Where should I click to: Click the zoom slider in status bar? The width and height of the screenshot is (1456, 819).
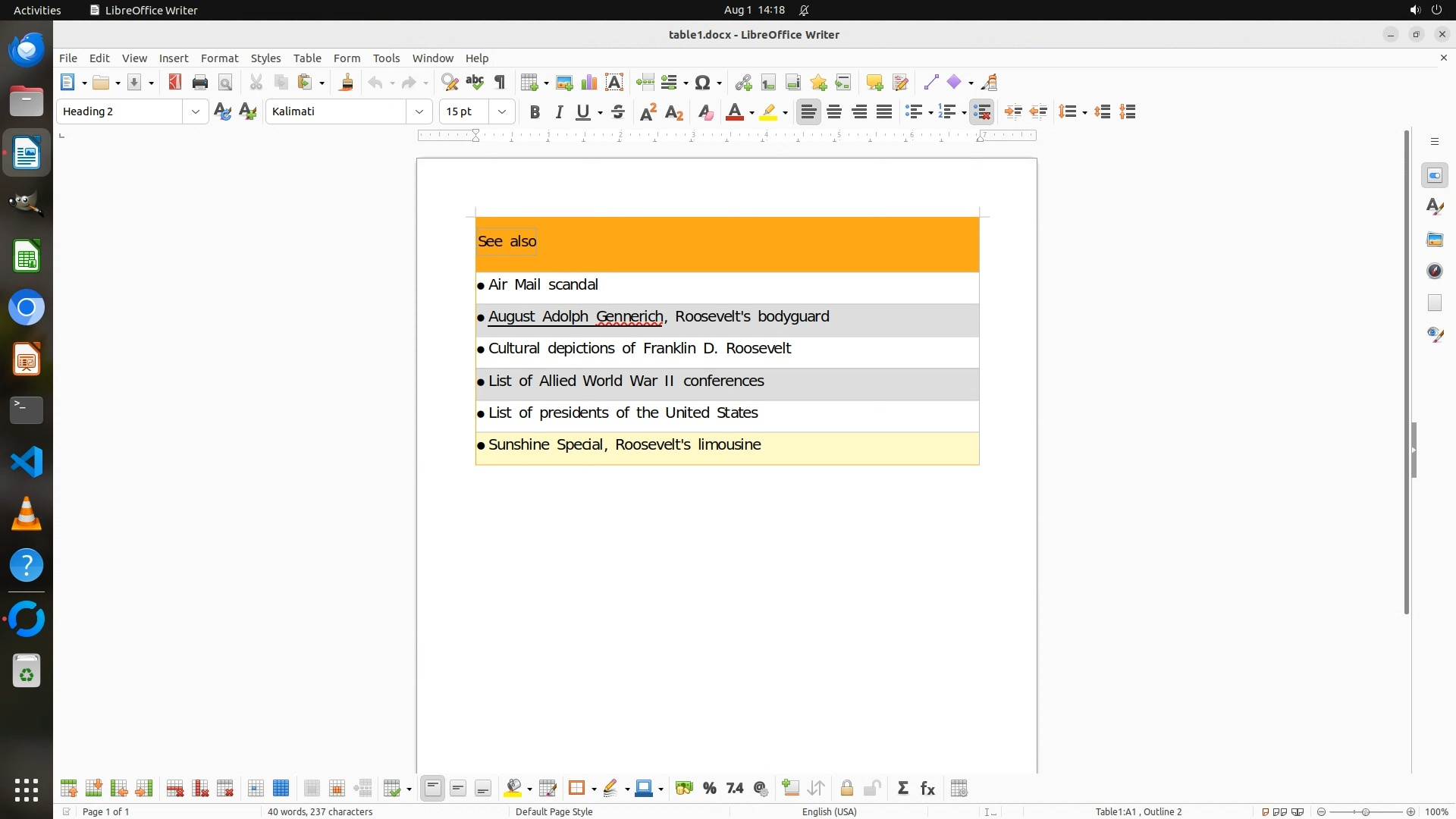1366,811
